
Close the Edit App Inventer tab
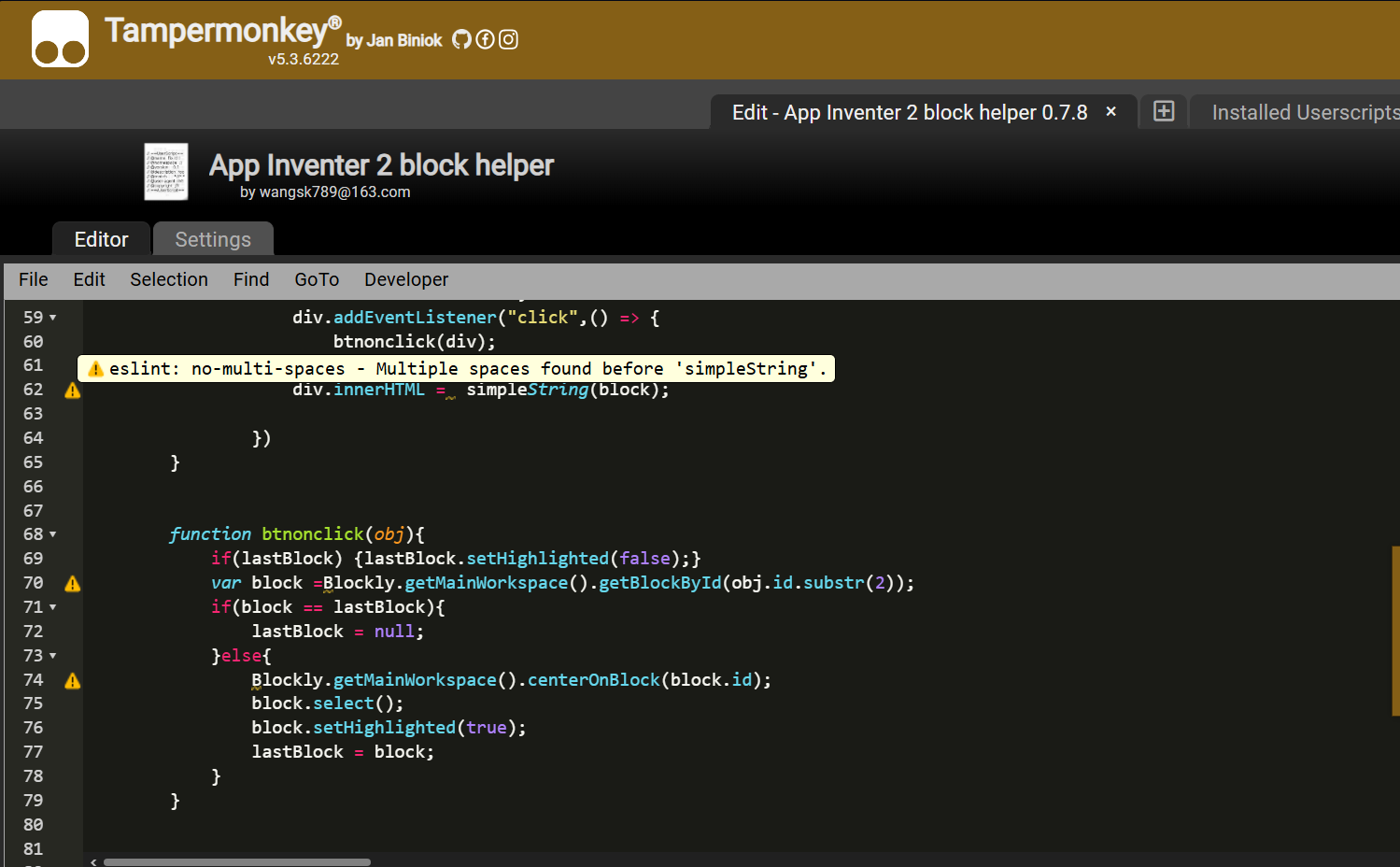(x=1111, y=111)
